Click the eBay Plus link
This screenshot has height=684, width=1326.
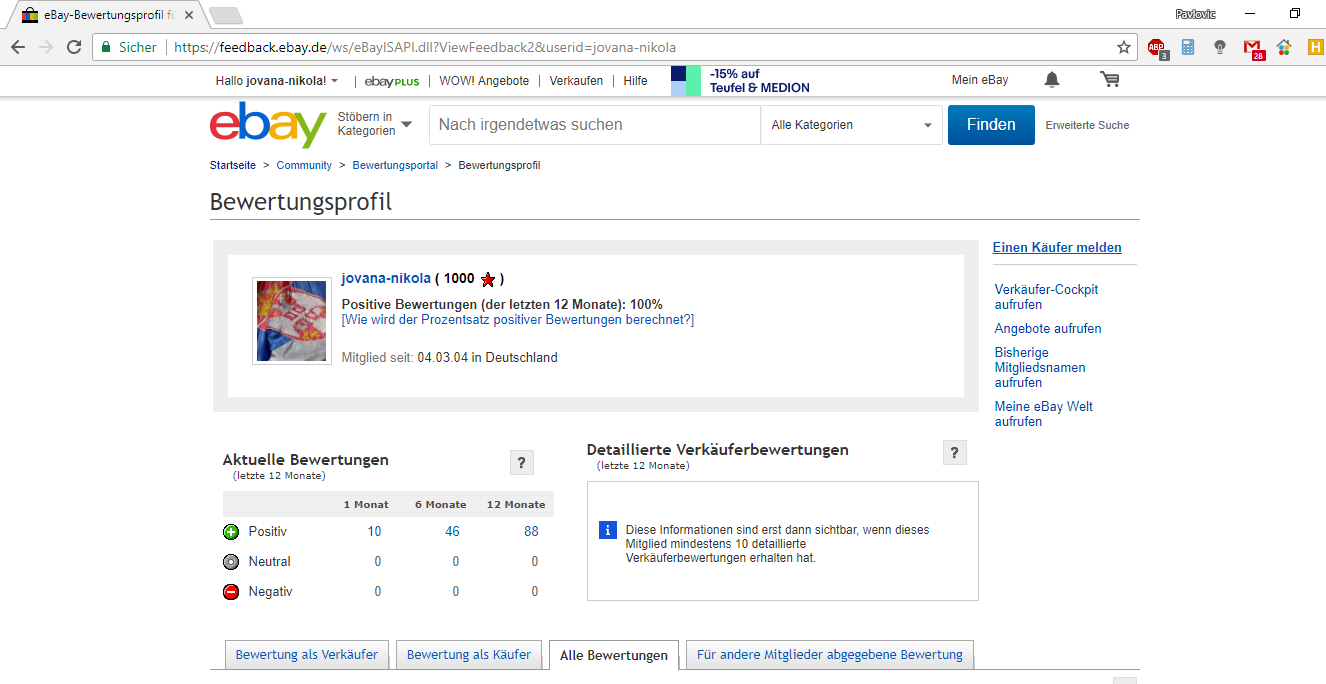tap(392, 81)
